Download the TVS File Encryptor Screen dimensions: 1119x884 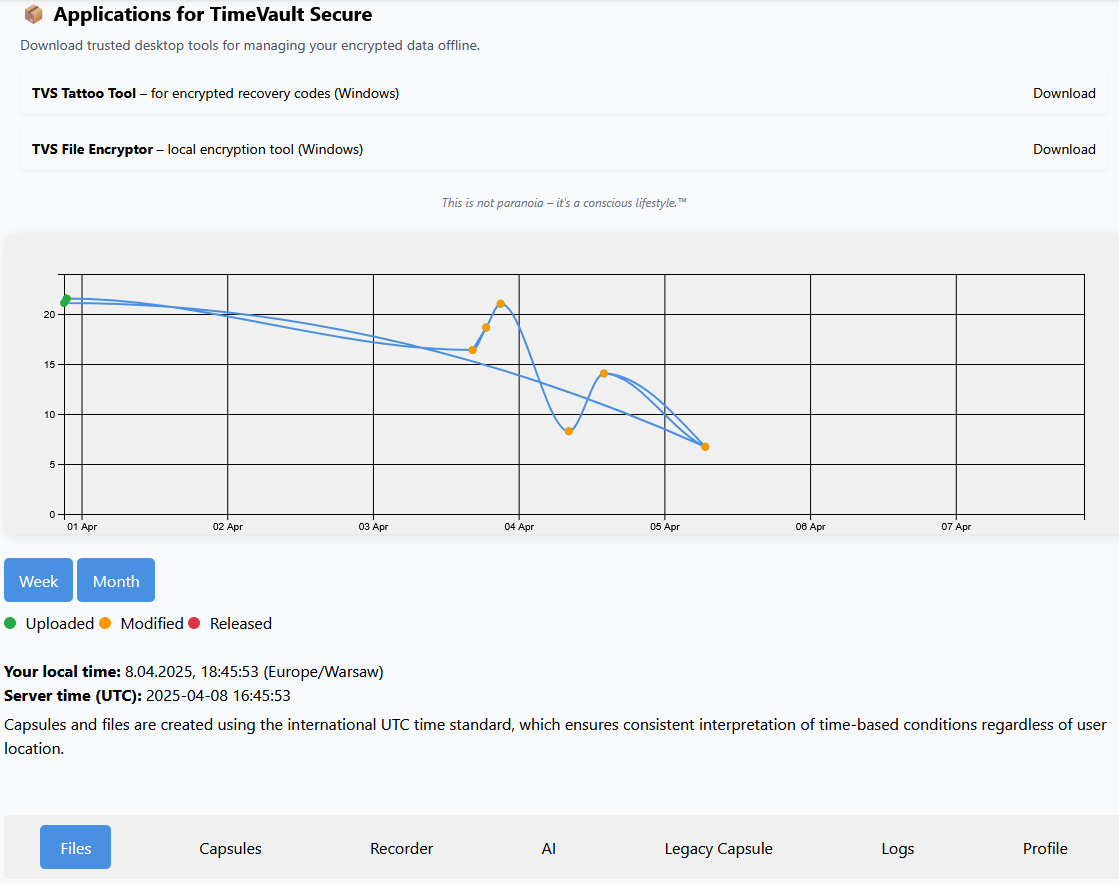1064,149
